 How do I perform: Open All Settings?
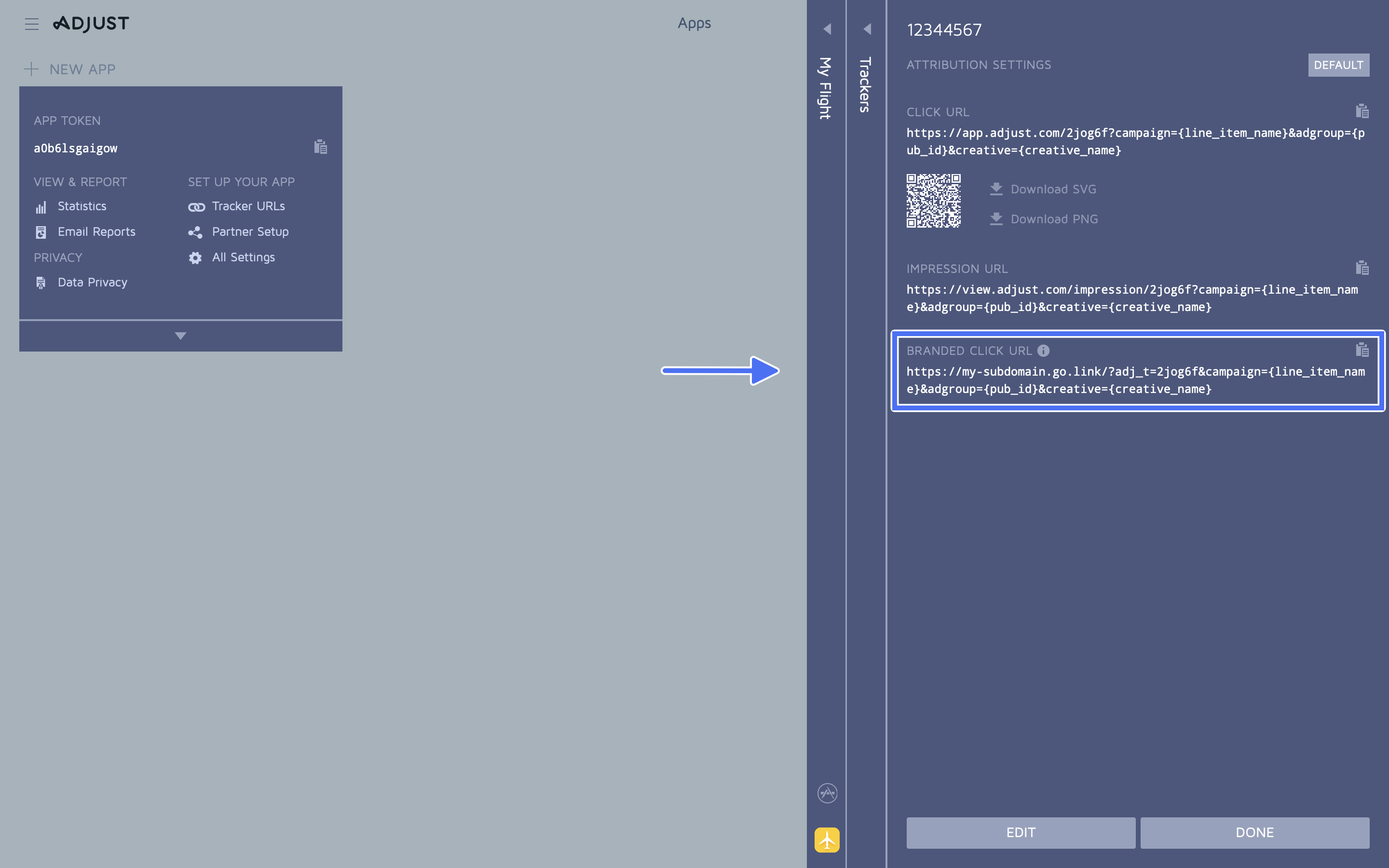click(x=244, y=258)
